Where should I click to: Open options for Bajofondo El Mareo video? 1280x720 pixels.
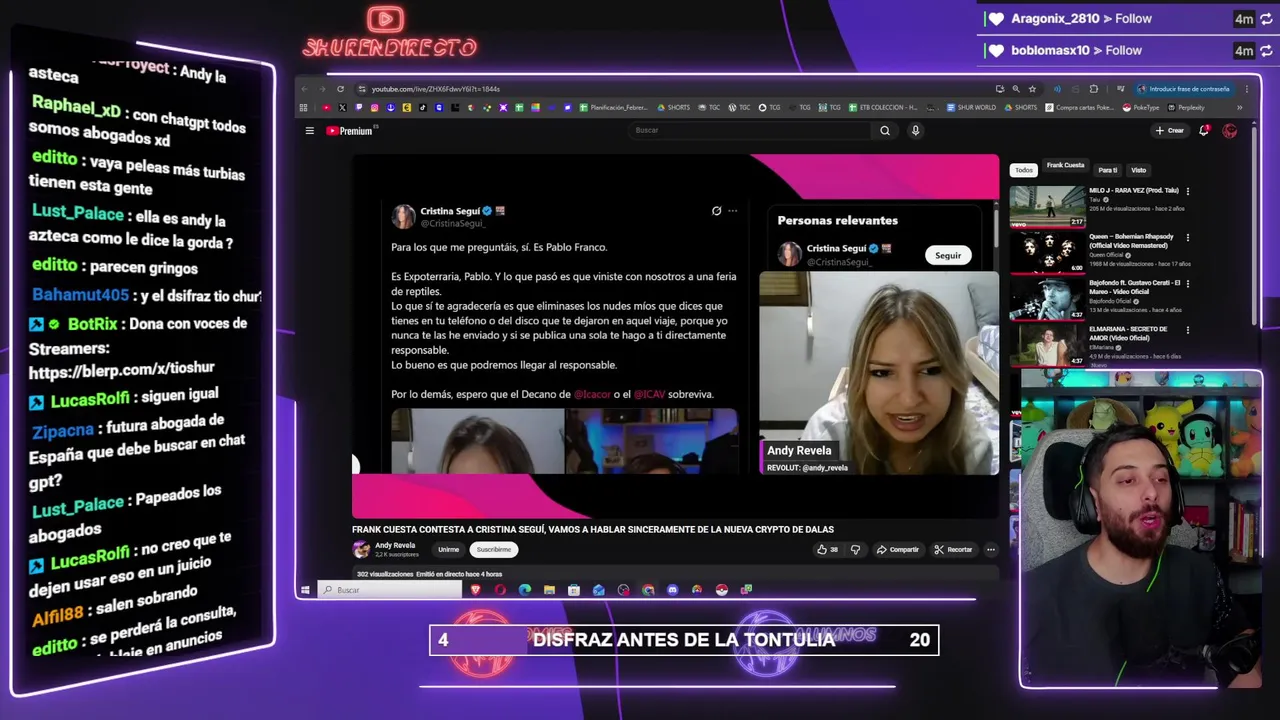1188,284
